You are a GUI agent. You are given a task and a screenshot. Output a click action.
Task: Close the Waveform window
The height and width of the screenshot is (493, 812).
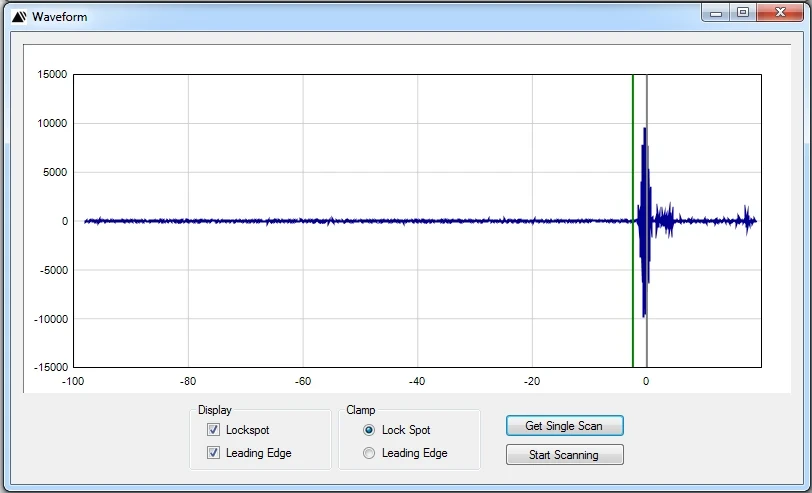click(x=779, y=13)
